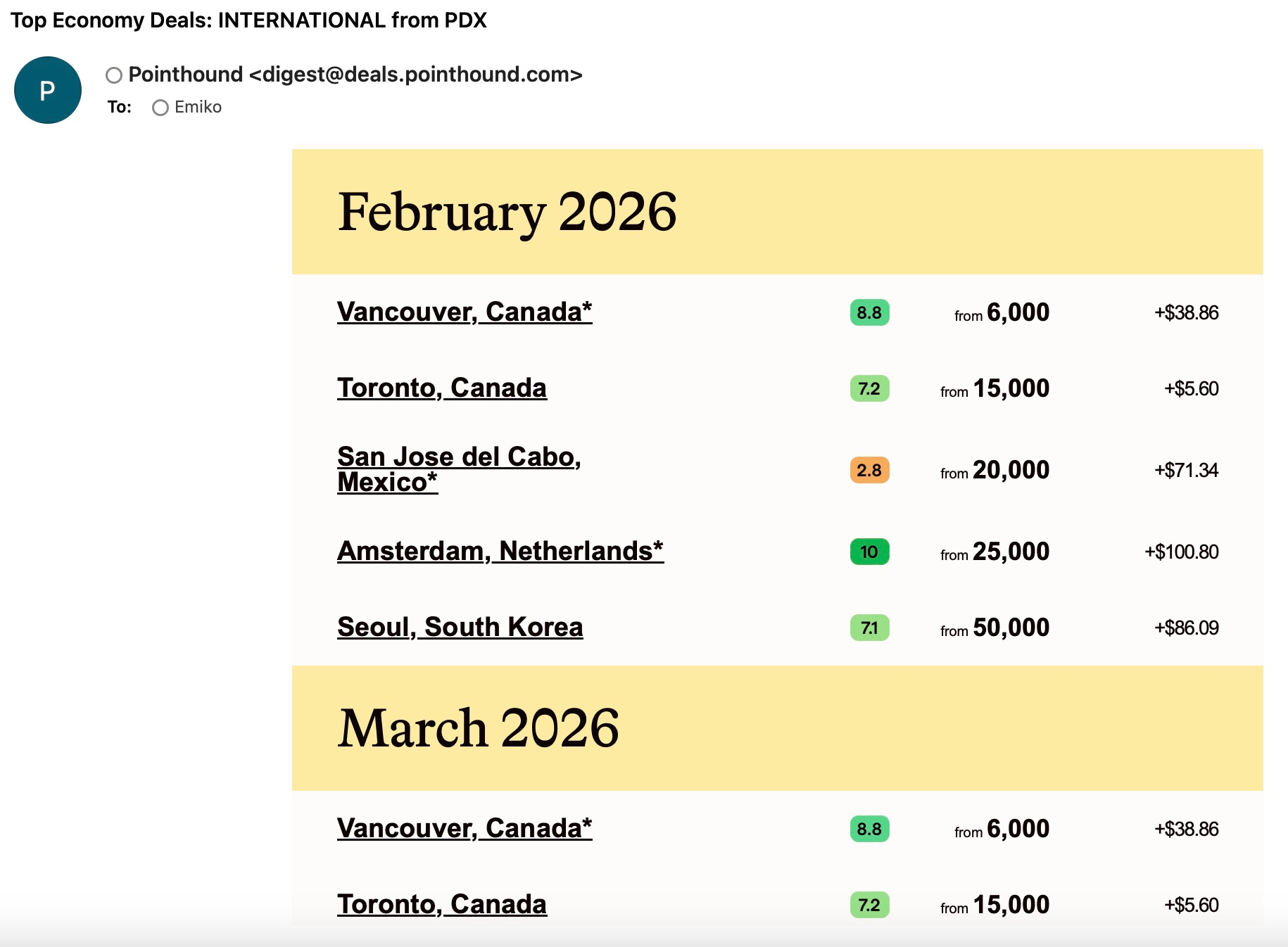Click the status circle beside Emiko
This screenshot has width=1288, height=947.
click(x=160, y=108)
